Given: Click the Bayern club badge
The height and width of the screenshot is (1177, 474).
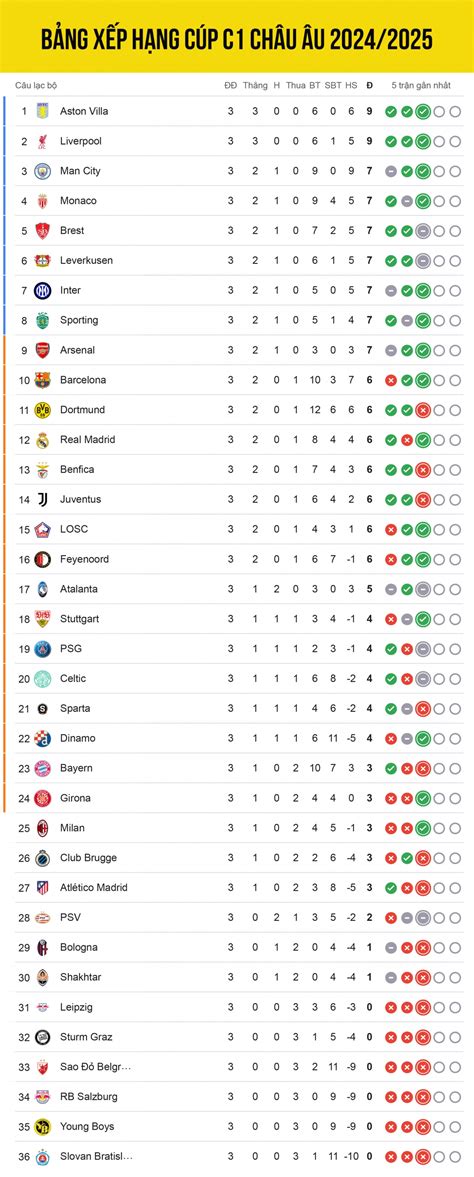Looking at the screenshot, I should click(x=42, y=768).
